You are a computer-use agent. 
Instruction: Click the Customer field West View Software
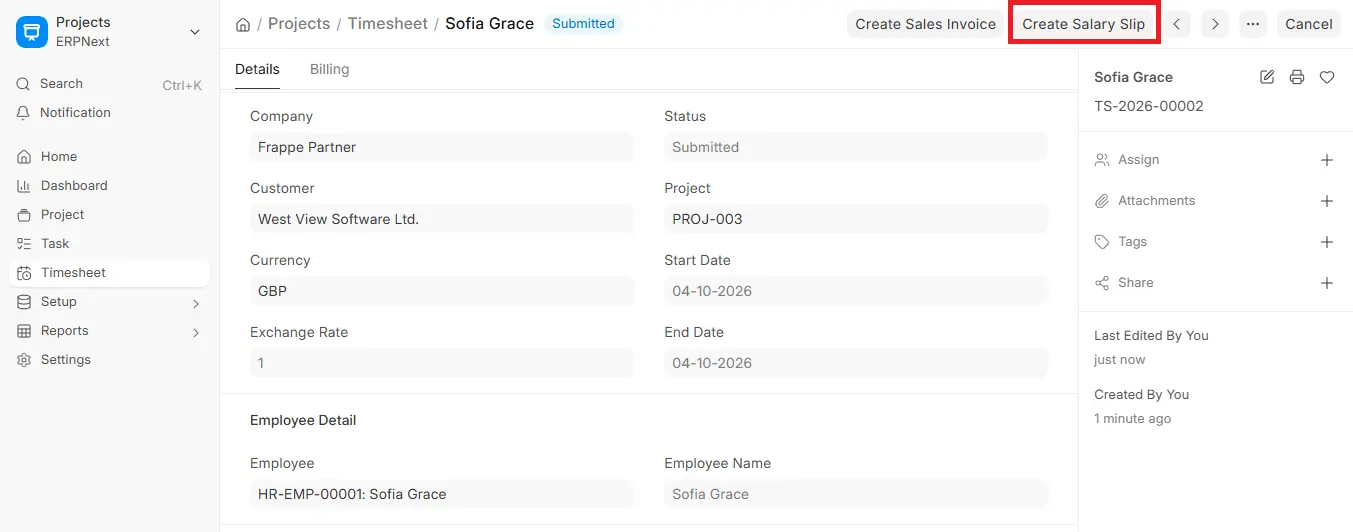pos(442,219)
